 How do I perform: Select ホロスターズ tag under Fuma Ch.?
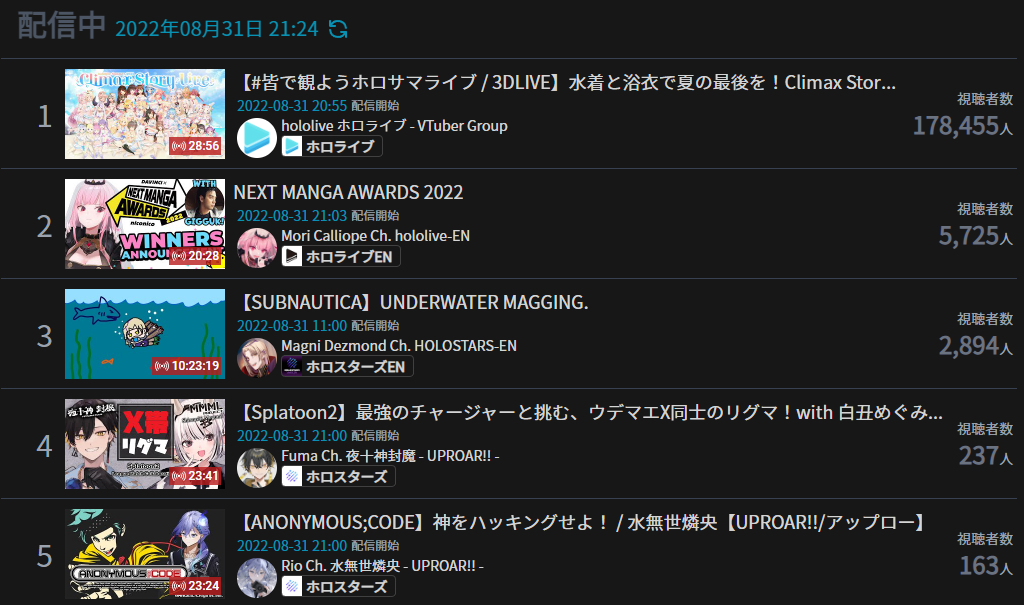pyautogui.click(x=338, y=476)
